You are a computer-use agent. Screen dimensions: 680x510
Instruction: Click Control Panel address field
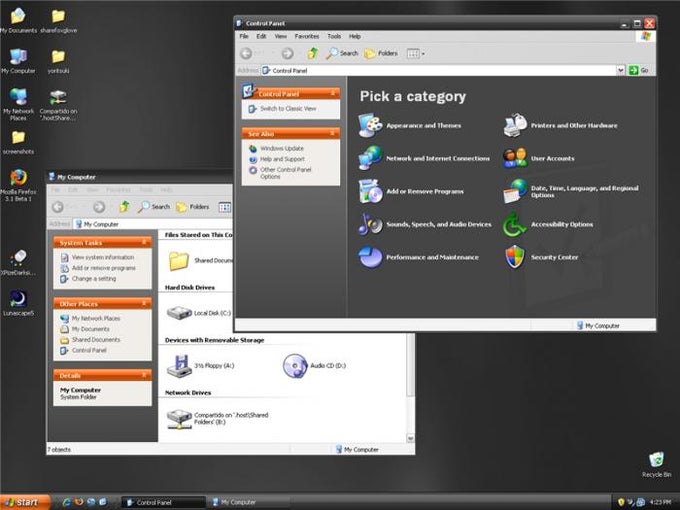pyautogui.click(x=438, y=70)
